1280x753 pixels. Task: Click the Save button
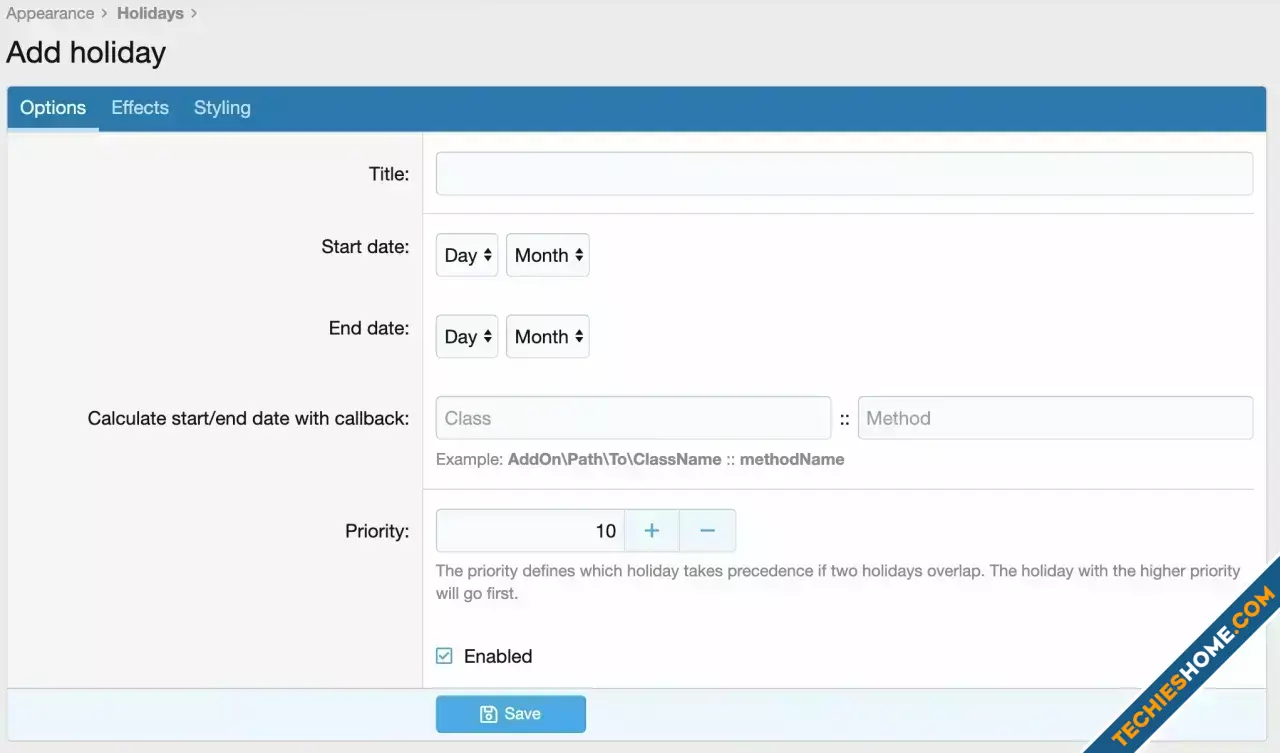[x=511, y=714]
